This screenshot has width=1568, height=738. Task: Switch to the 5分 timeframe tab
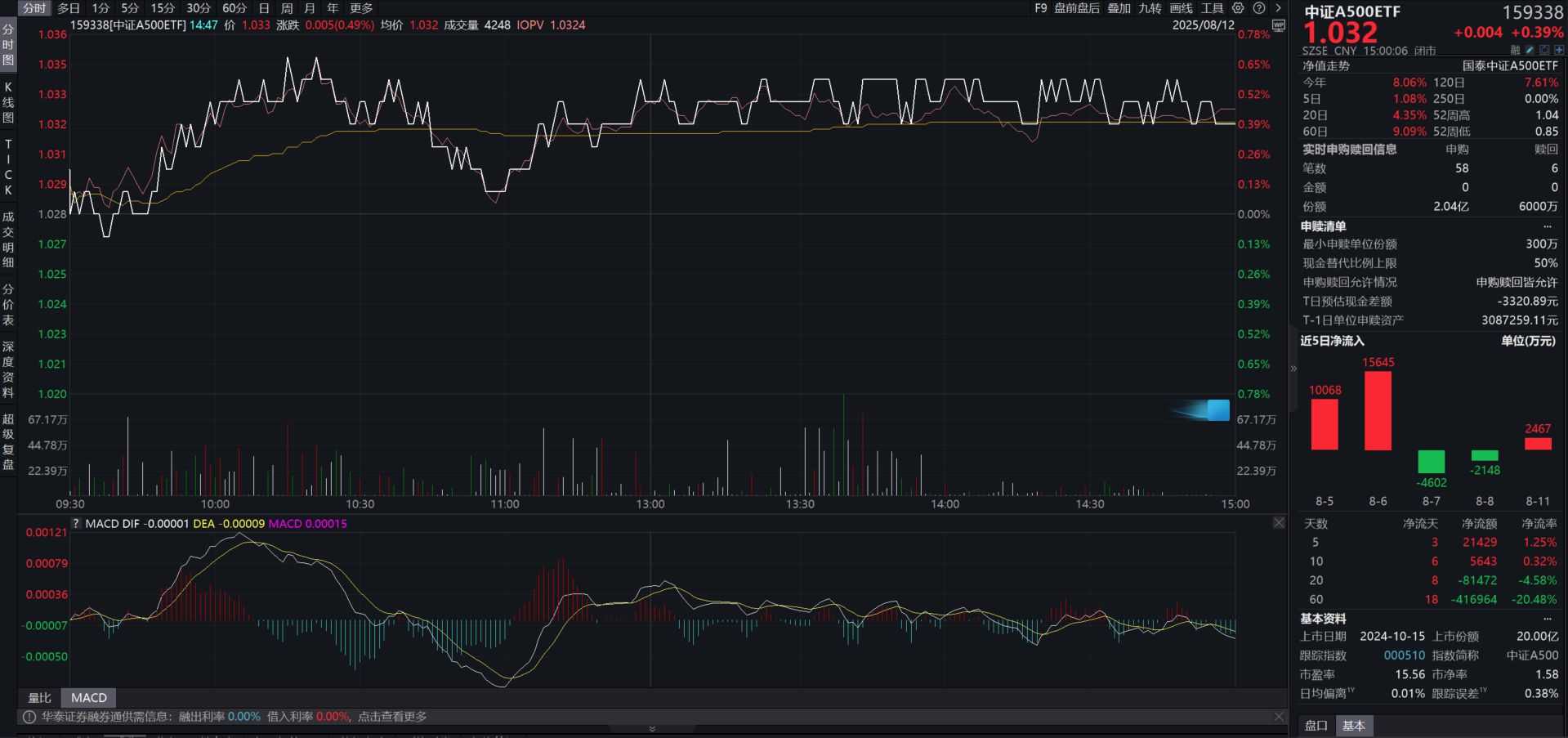(130, 8)
